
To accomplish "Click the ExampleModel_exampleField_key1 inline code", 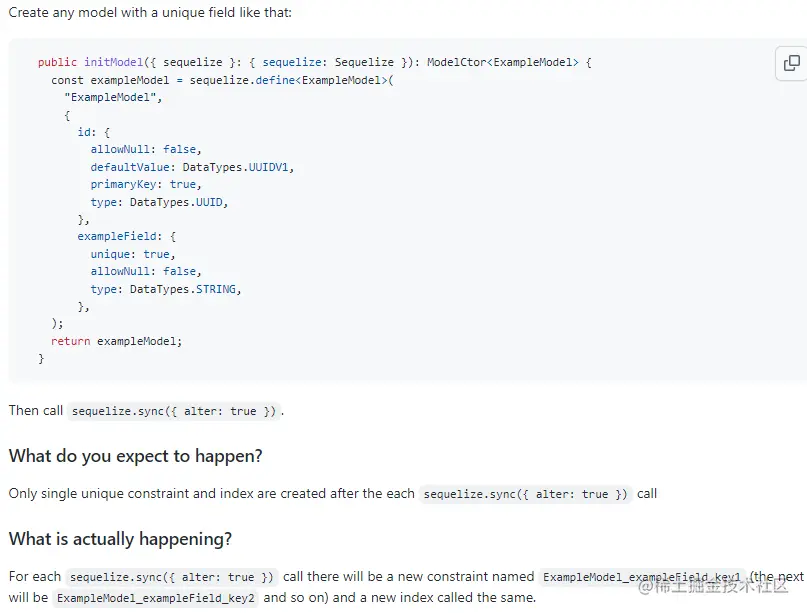I will tap(643, 577).
